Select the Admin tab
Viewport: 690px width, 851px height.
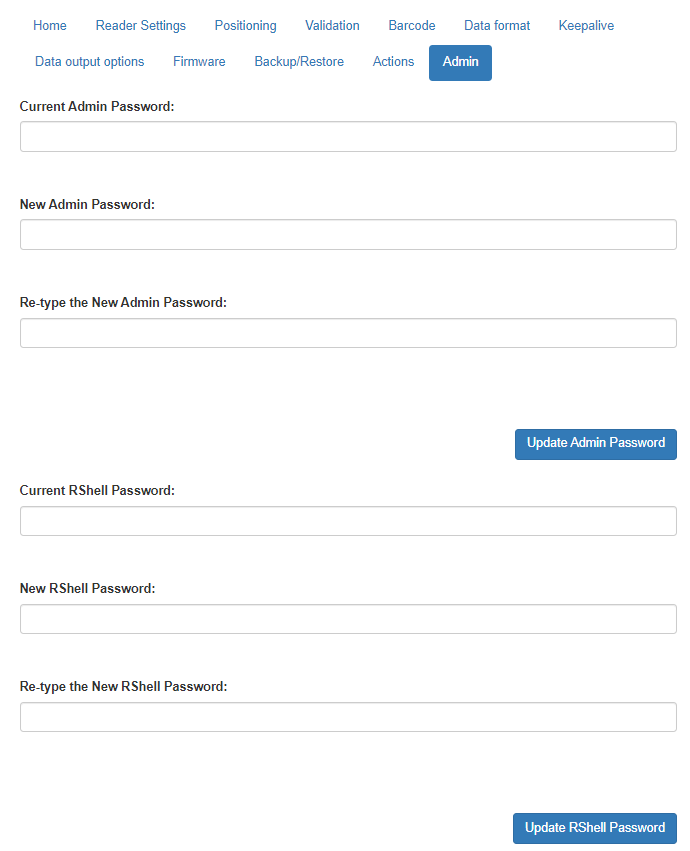[460, 61]
